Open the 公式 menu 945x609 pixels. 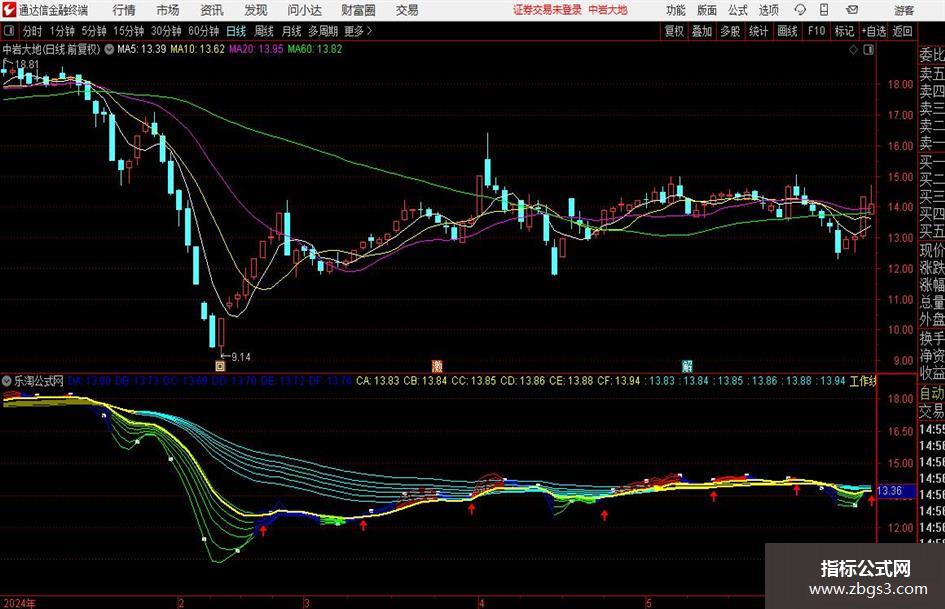738,10
